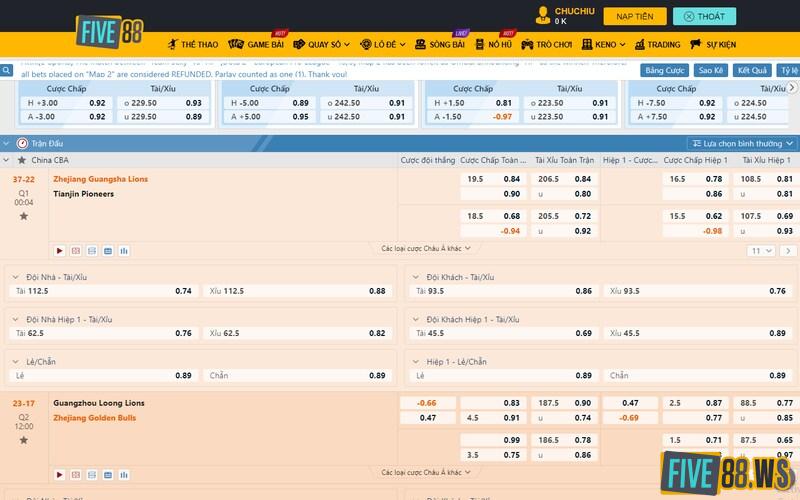Screen dimensions: 800x500
Task: Open SỰ KIỆN events menu
Action: pos(713,44)
